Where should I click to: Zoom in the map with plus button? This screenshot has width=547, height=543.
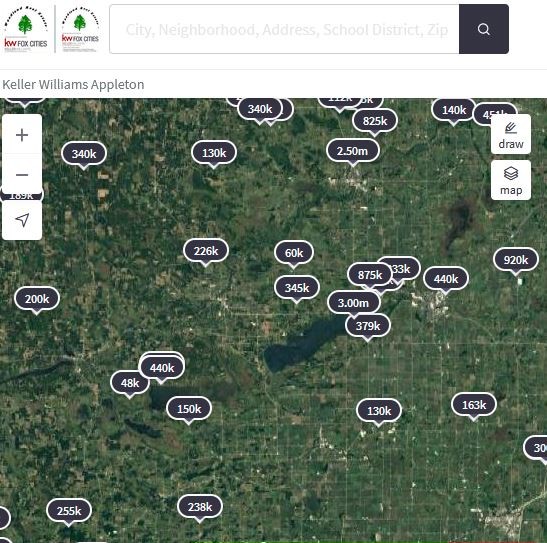point(22,135)
